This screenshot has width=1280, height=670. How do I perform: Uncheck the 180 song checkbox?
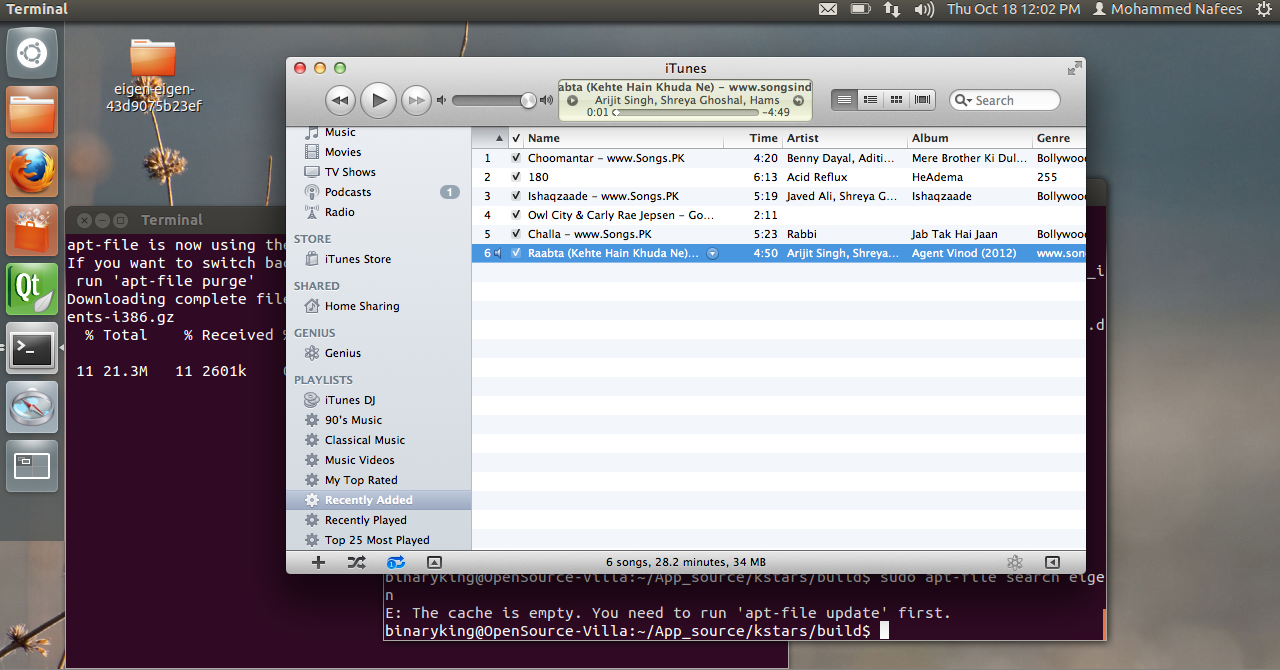coord(516,177)
